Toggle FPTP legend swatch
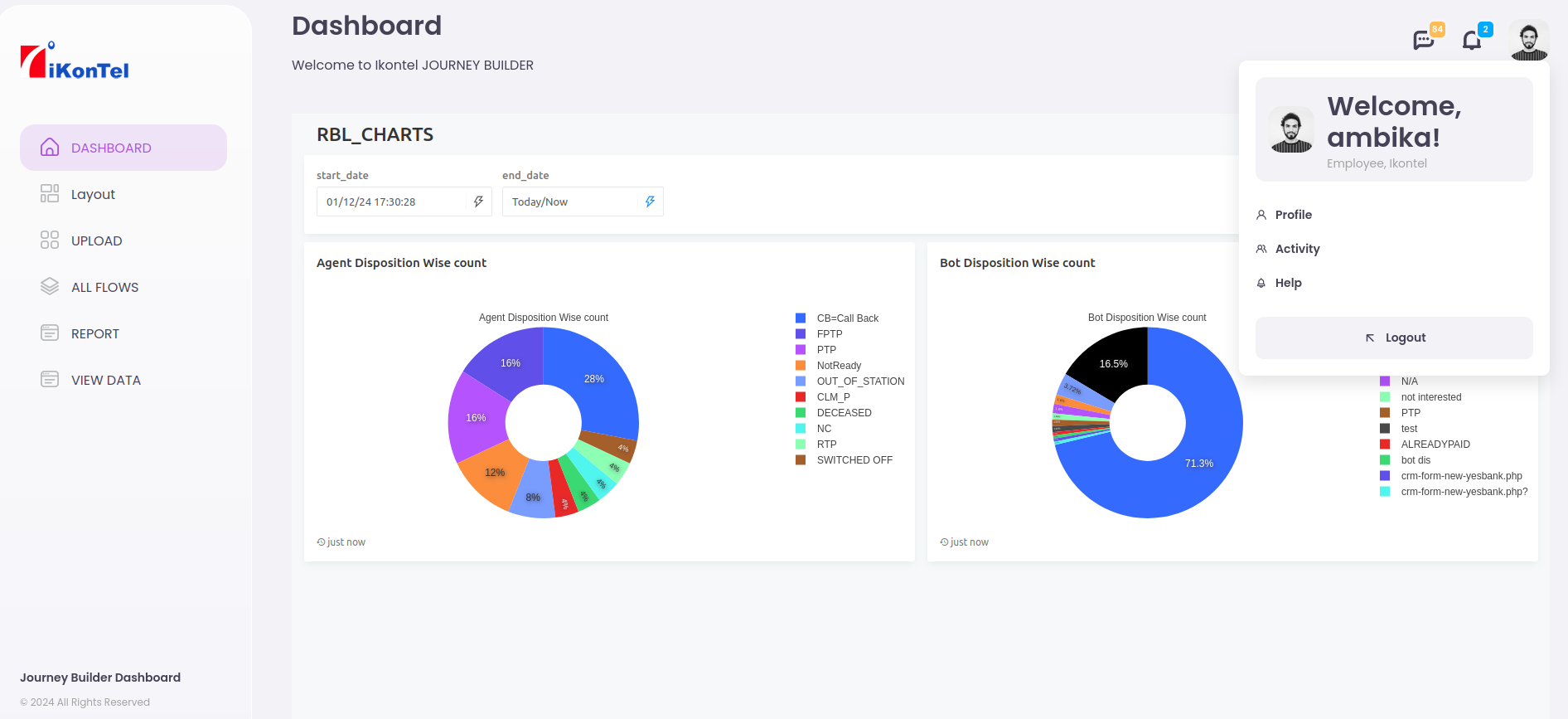 tap(801, 334)
